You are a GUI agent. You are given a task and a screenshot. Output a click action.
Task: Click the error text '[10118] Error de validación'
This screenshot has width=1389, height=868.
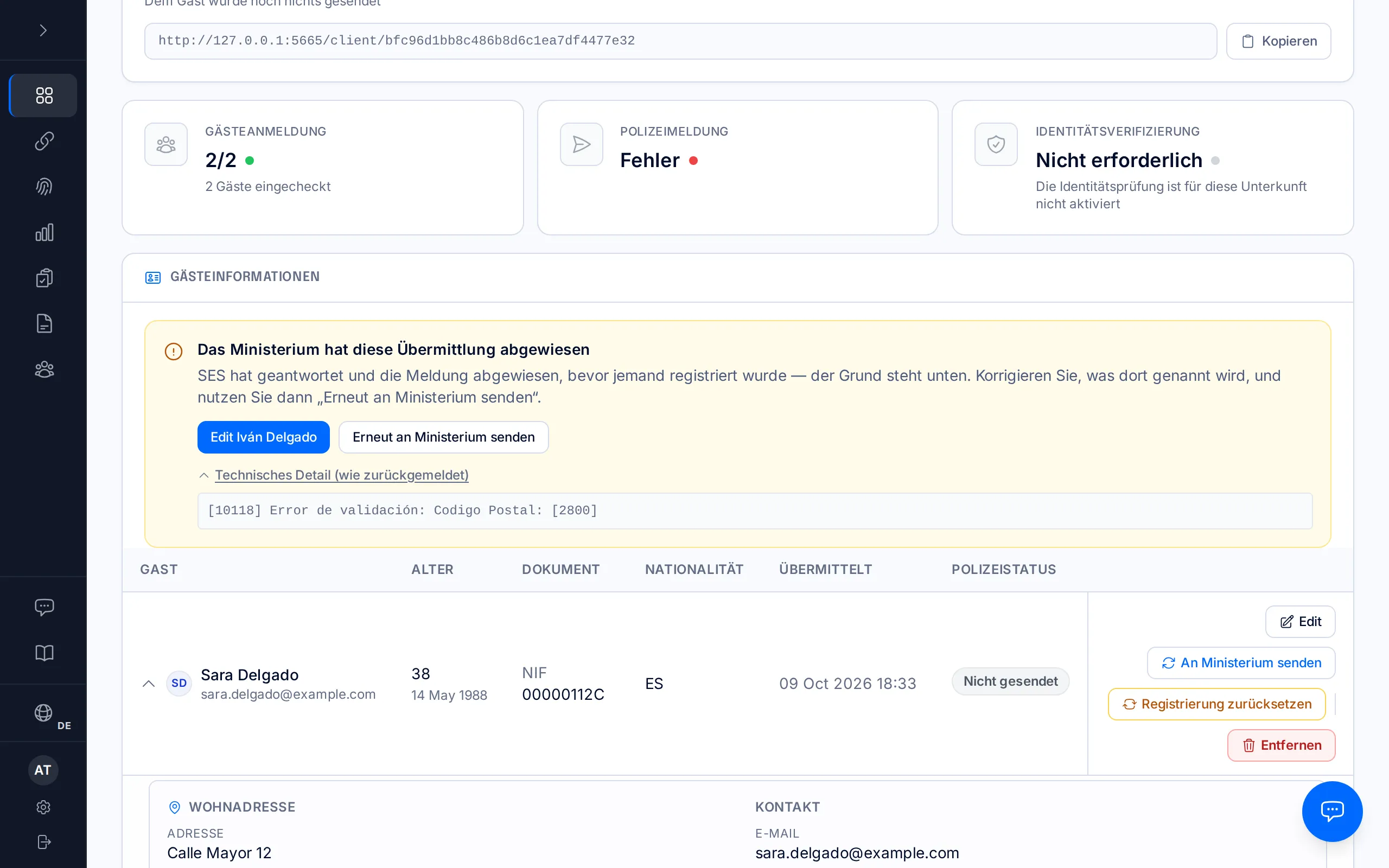[403, 510]
